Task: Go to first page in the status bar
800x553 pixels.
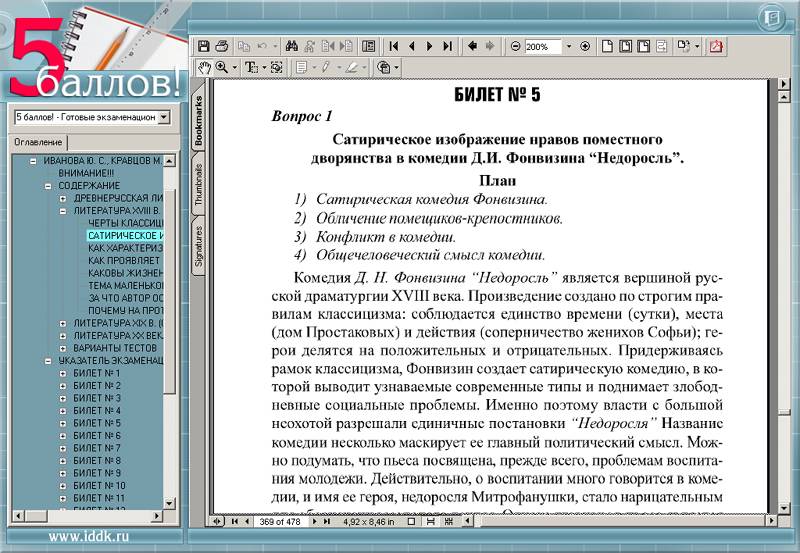Action: coord(235,522)
